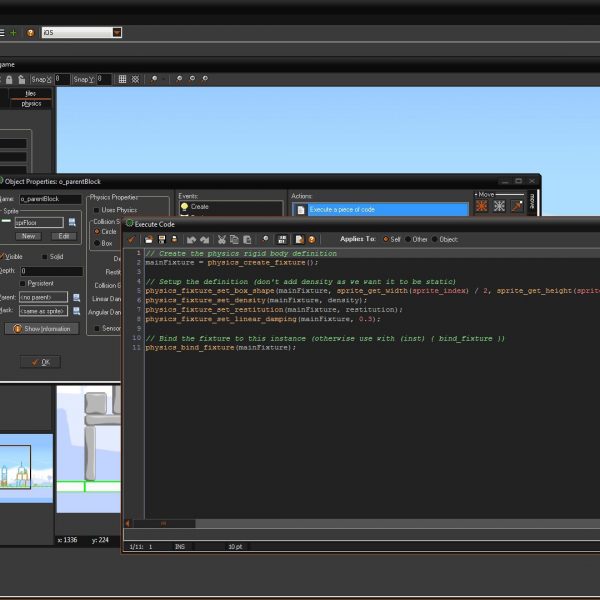This screenshot has width=600, height=600.
Task: Check the Solid checkbox
Action: pyautogui.click(x=44, y=257)
